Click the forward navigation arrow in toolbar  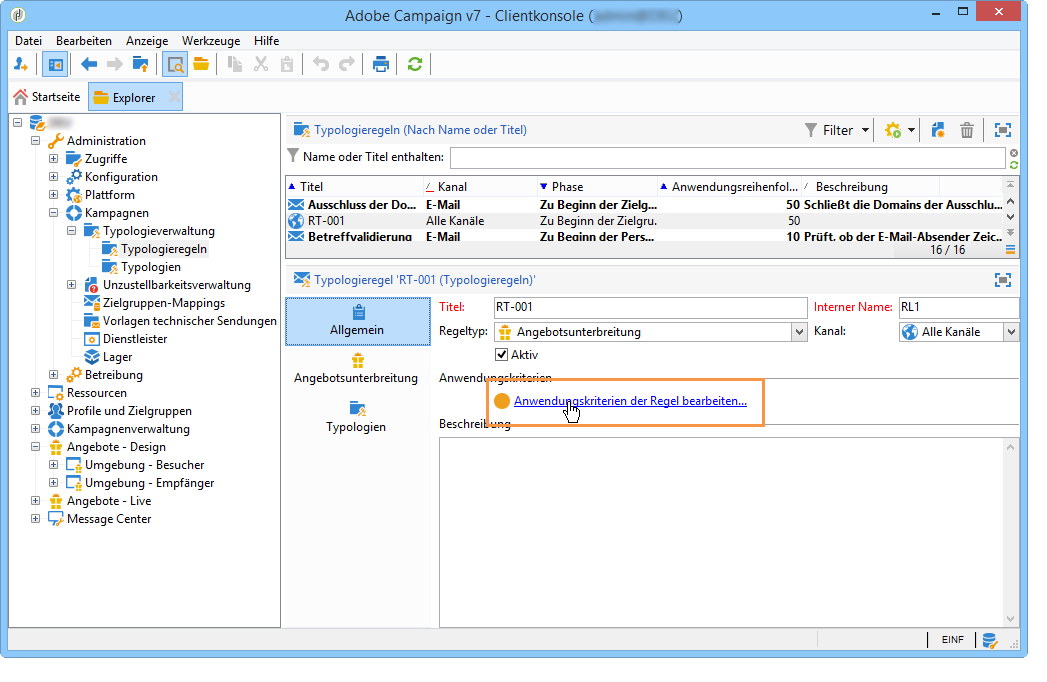[x=115, y=64]
